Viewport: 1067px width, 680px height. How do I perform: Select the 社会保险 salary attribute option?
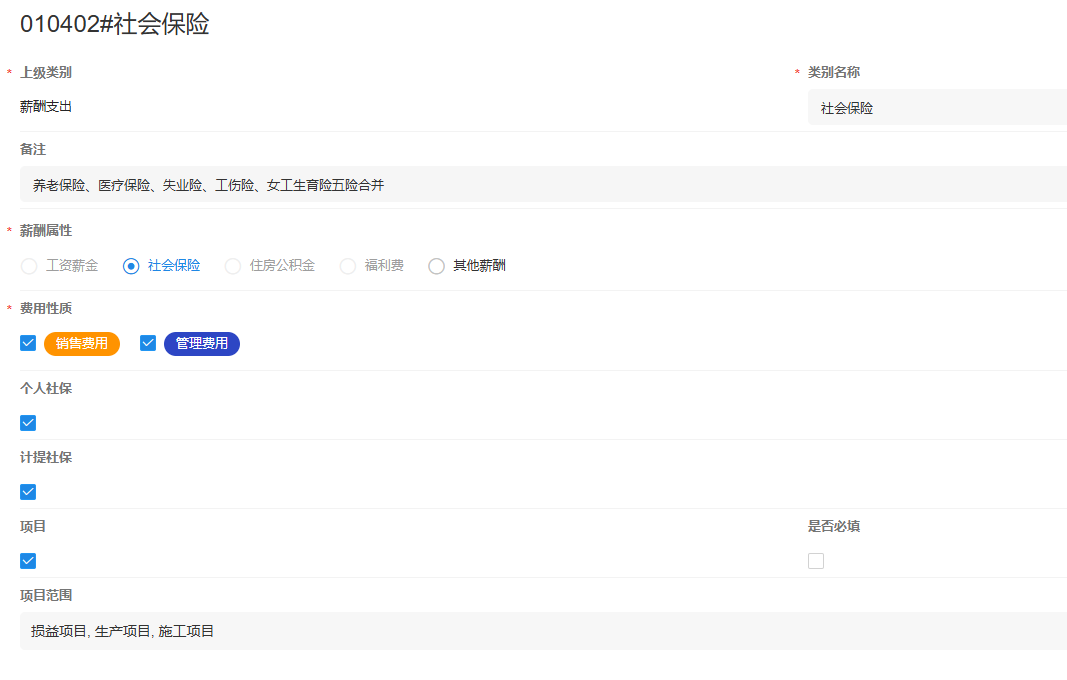131,265
